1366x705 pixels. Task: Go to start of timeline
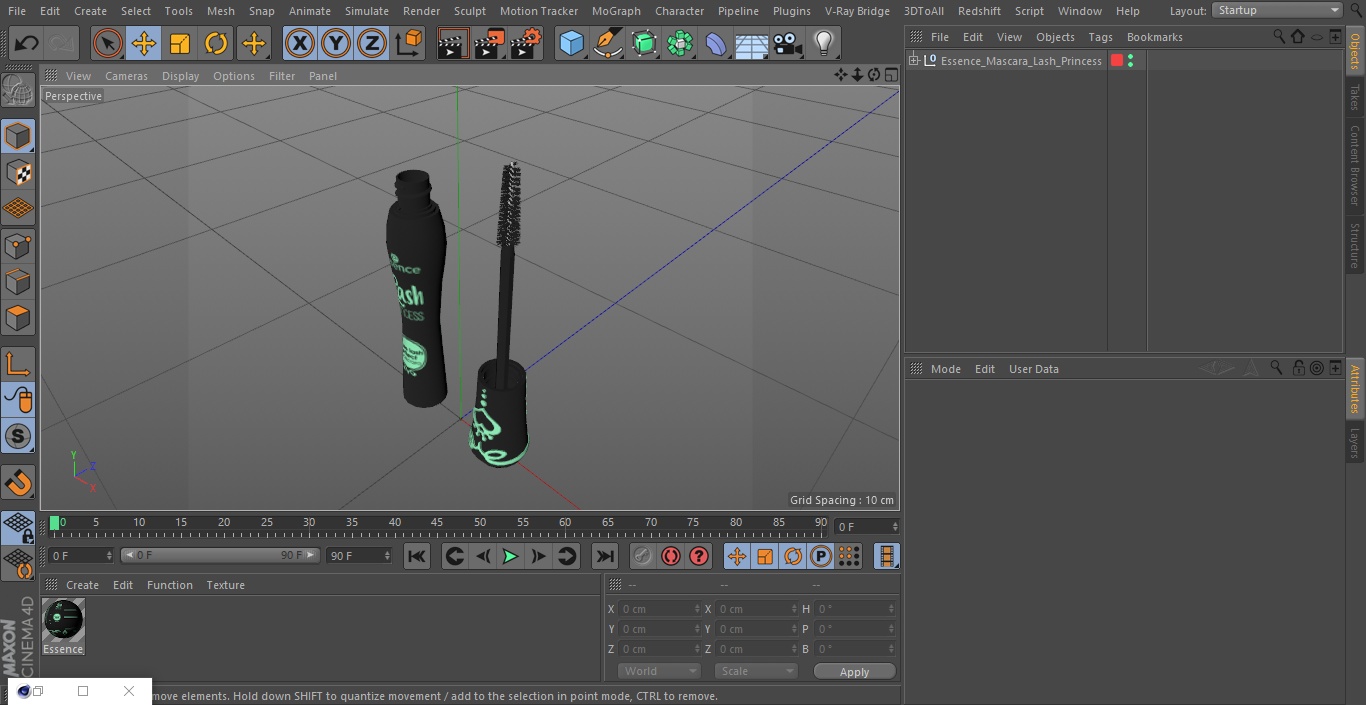pyautogui.click(x=417, y=556)
